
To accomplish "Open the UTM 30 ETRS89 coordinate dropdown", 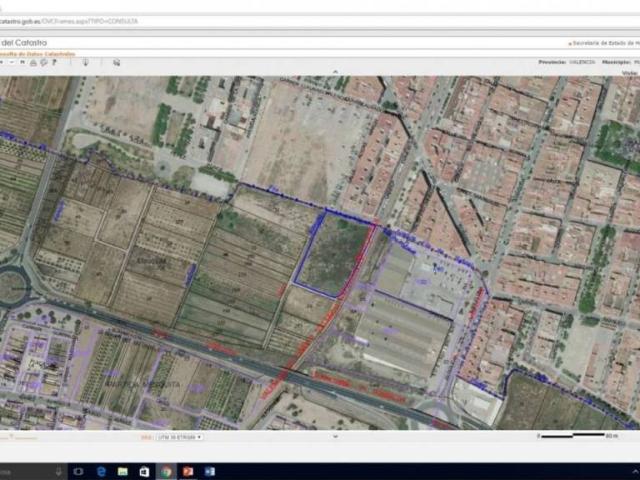I will coord(179,437).
